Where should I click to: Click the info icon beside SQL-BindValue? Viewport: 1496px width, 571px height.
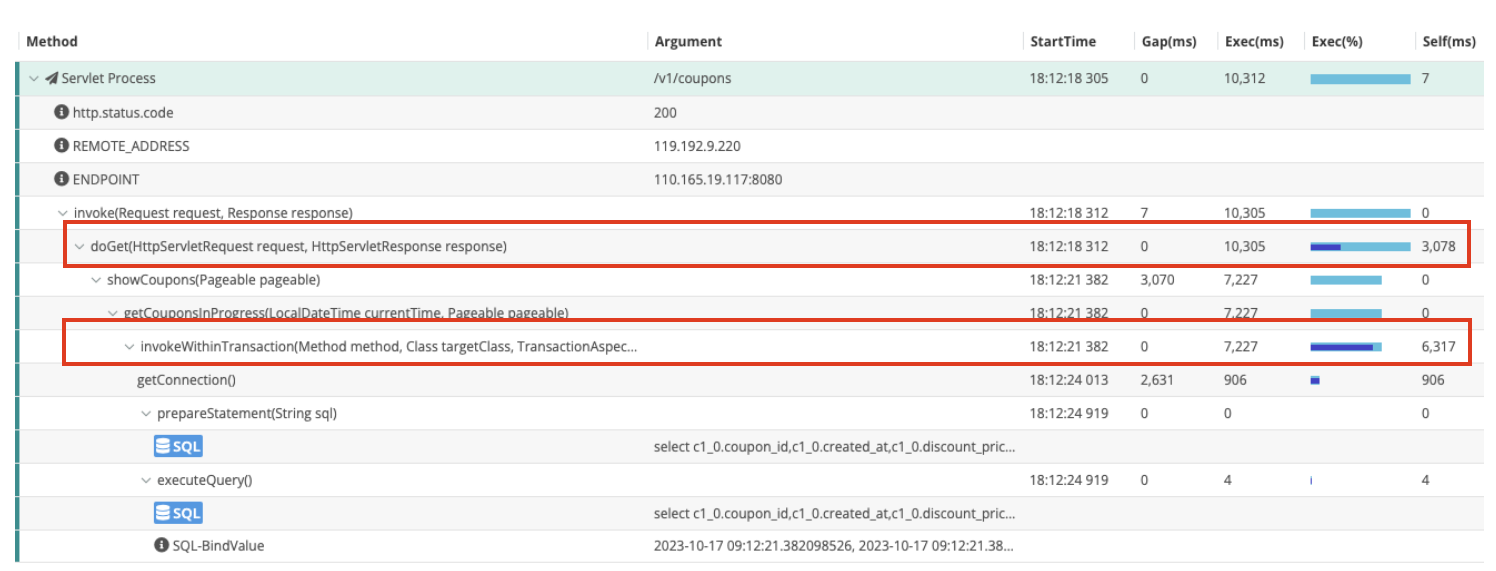coord(161,546)
